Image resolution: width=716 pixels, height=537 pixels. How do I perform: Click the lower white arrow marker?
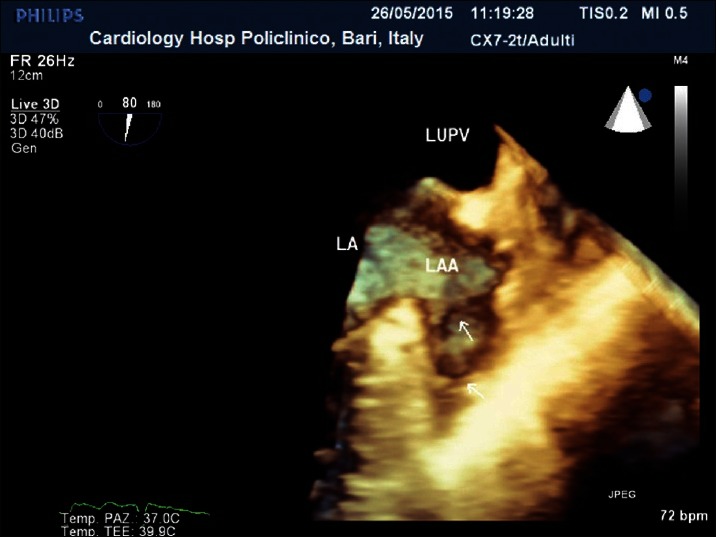point(477,391)
